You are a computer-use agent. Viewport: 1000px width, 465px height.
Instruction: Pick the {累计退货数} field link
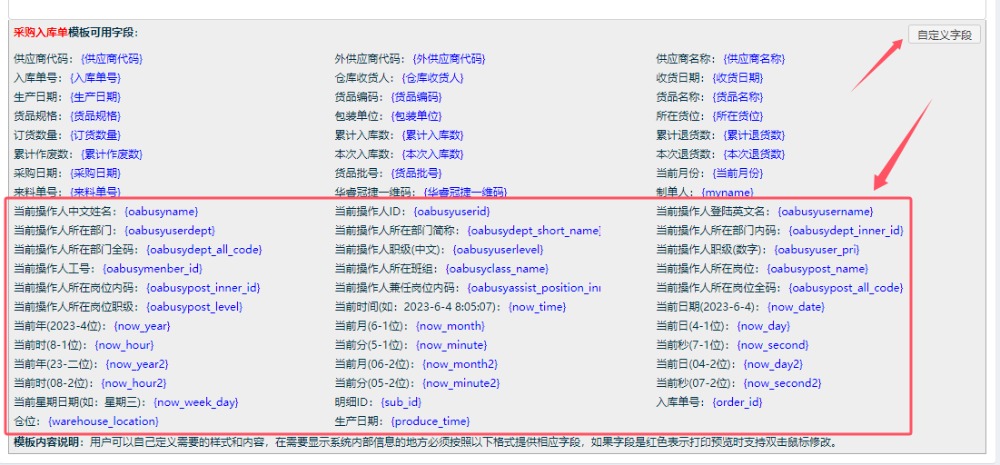tap(754, 135)
